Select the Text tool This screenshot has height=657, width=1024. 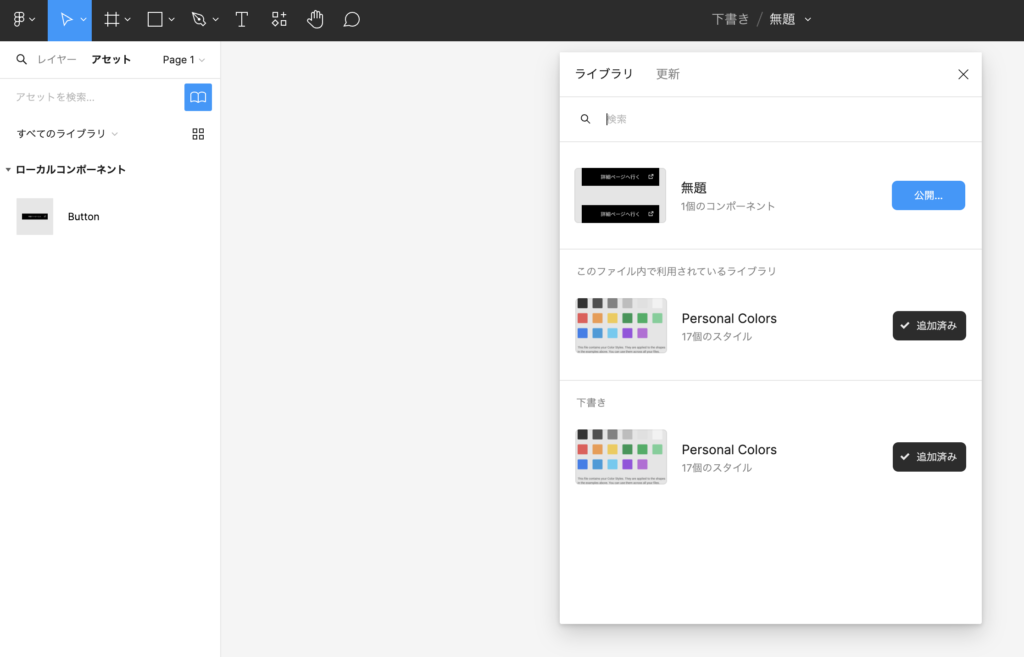(241, 20)
